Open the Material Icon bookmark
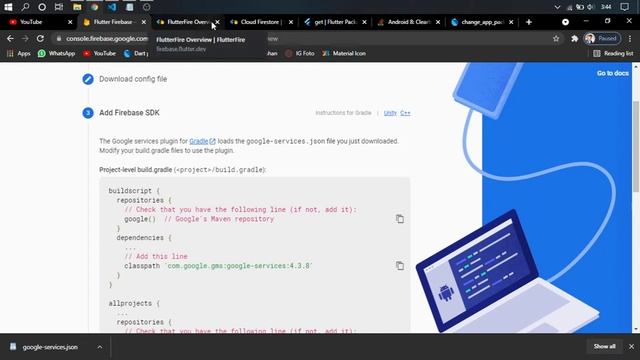 (x=344, y=53)
